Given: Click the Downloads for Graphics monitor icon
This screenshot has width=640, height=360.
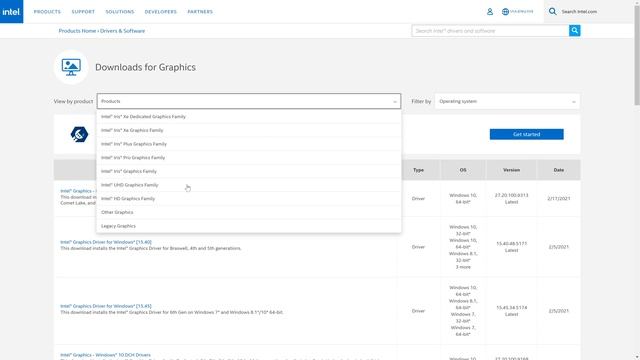Looking at the screenshot, I should pyautogui.click(x=71, y=67).
